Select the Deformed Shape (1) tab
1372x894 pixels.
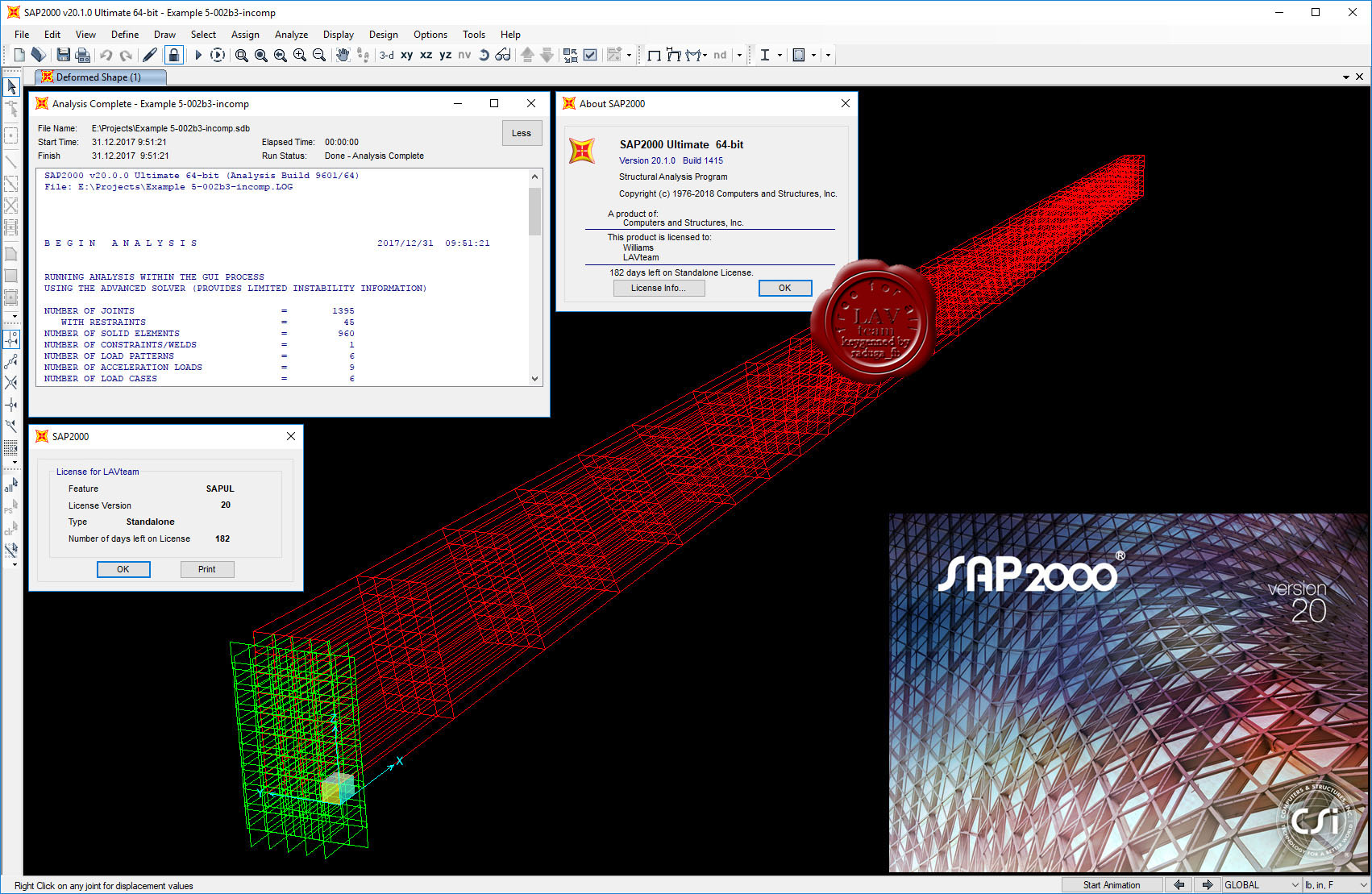click(101, 77)
